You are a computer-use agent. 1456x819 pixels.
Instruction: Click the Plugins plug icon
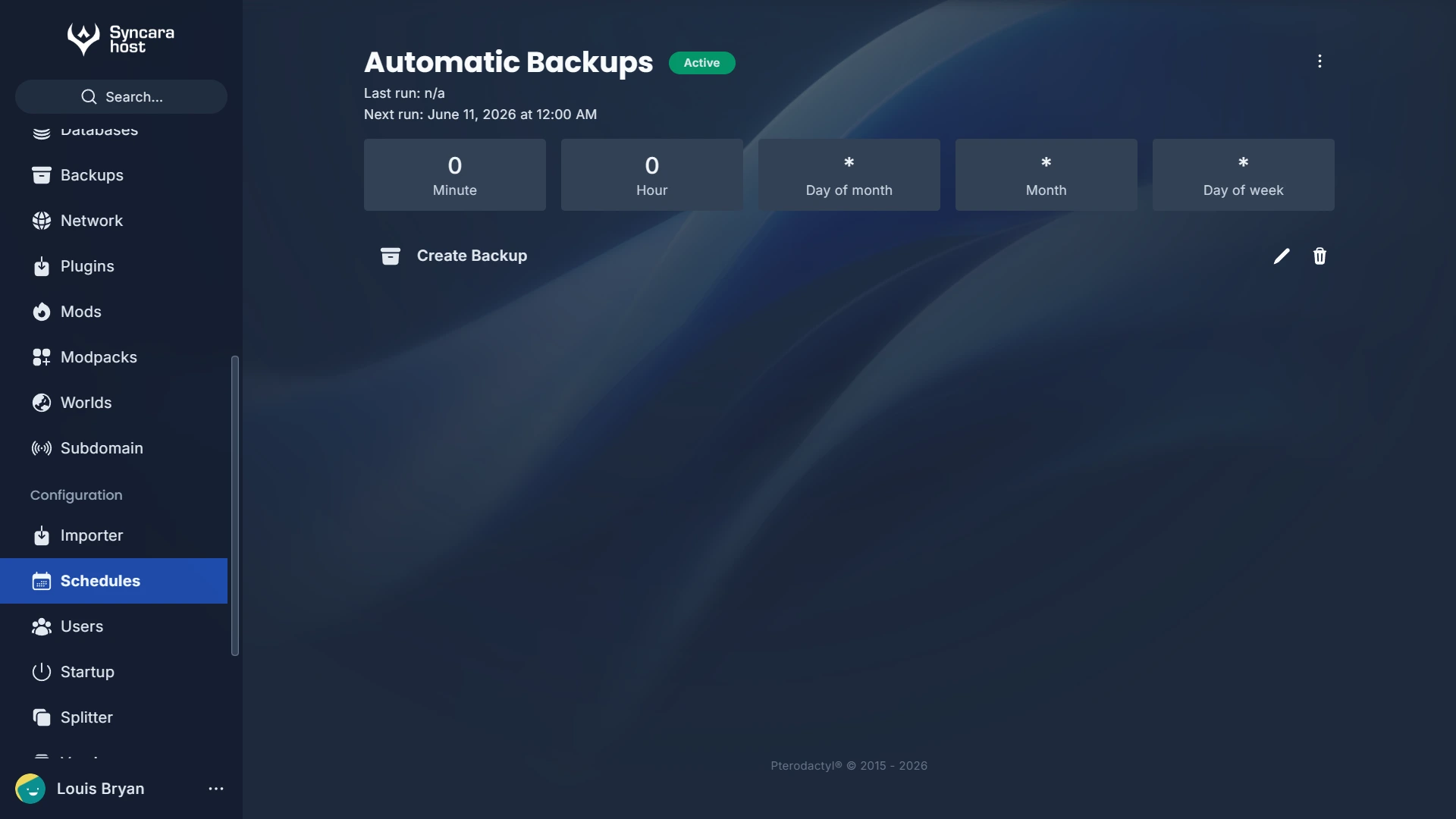(x=42, y=266)
